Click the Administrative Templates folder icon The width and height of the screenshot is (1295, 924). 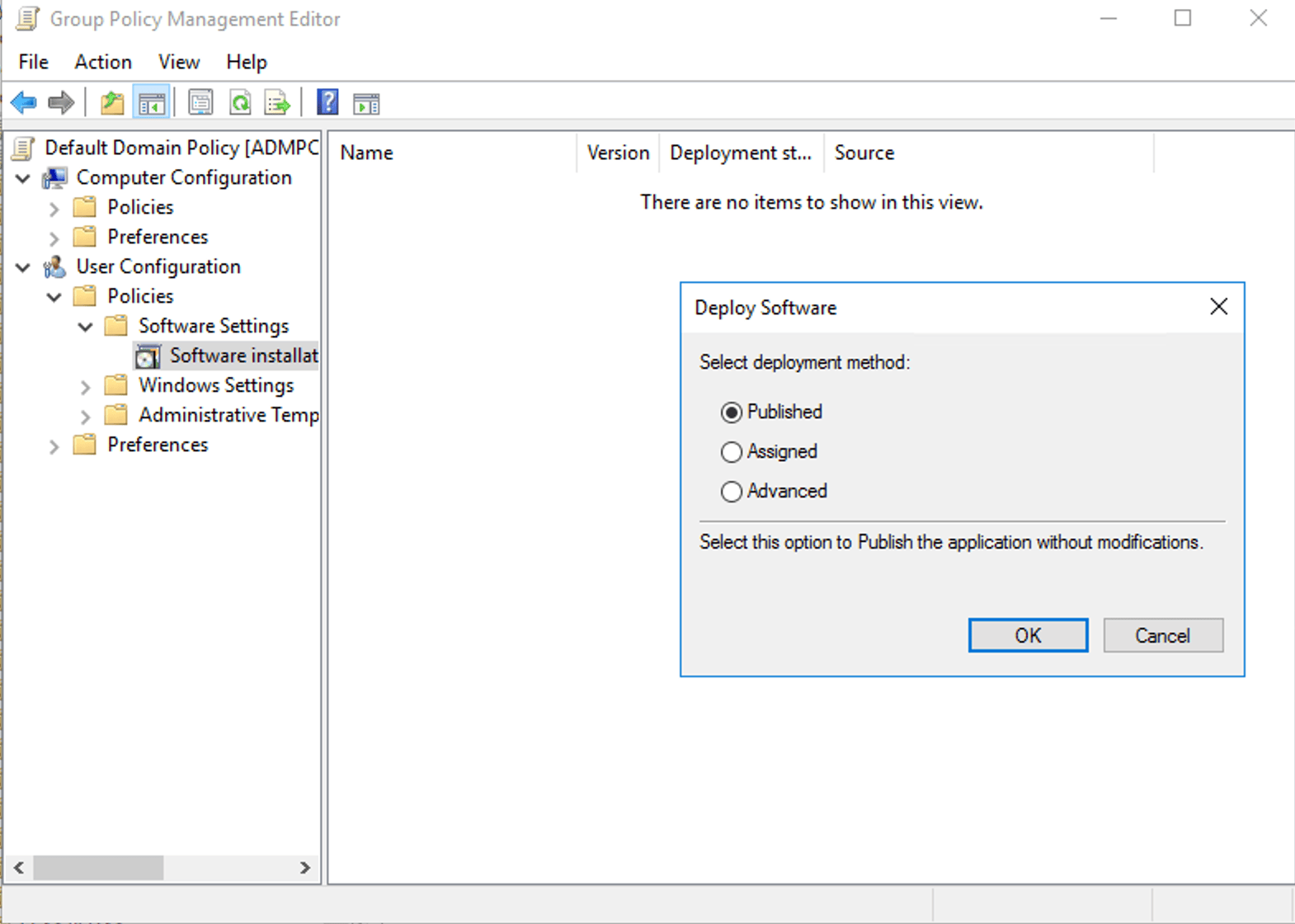(116, 415)
